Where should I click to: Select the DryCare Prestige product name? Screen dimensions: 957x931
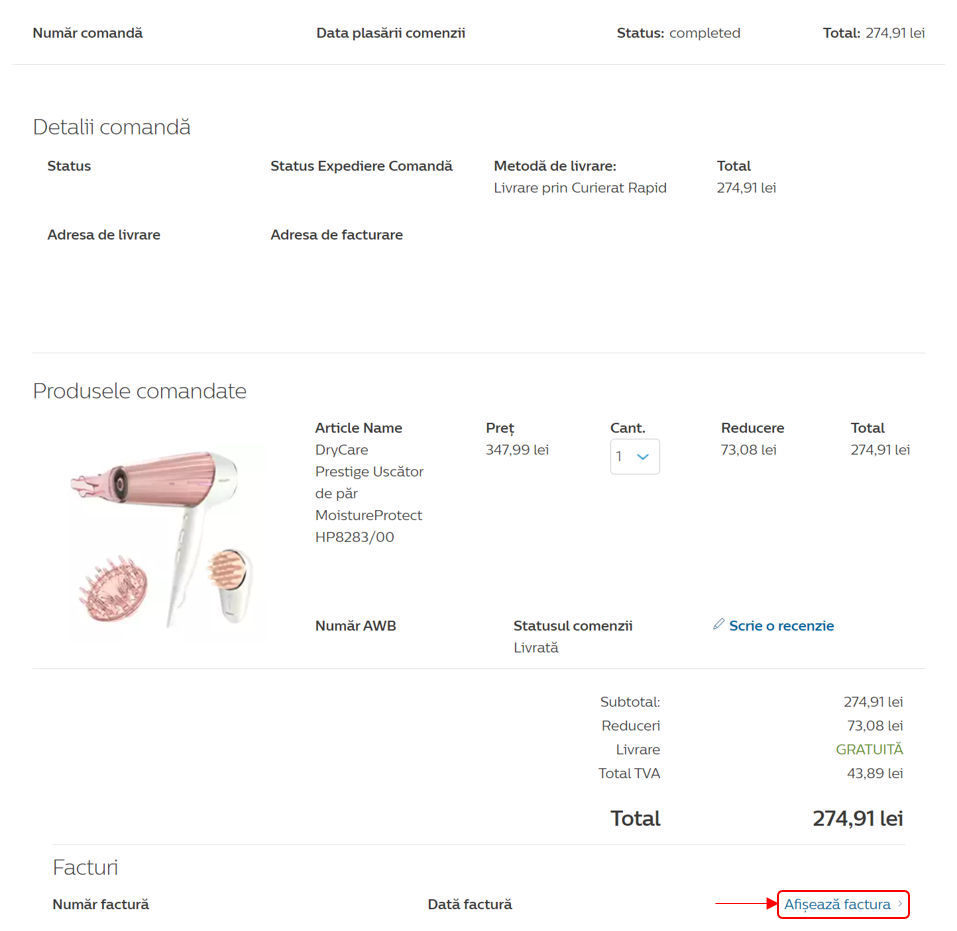coord(369,493)
